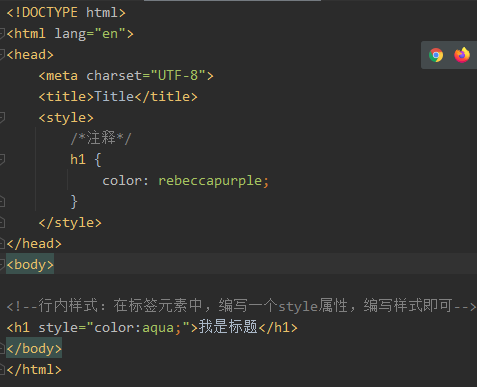This screenshot has height=387, width=477.
Task: Click the 我是标题 heading text
Action: point(228,327)
